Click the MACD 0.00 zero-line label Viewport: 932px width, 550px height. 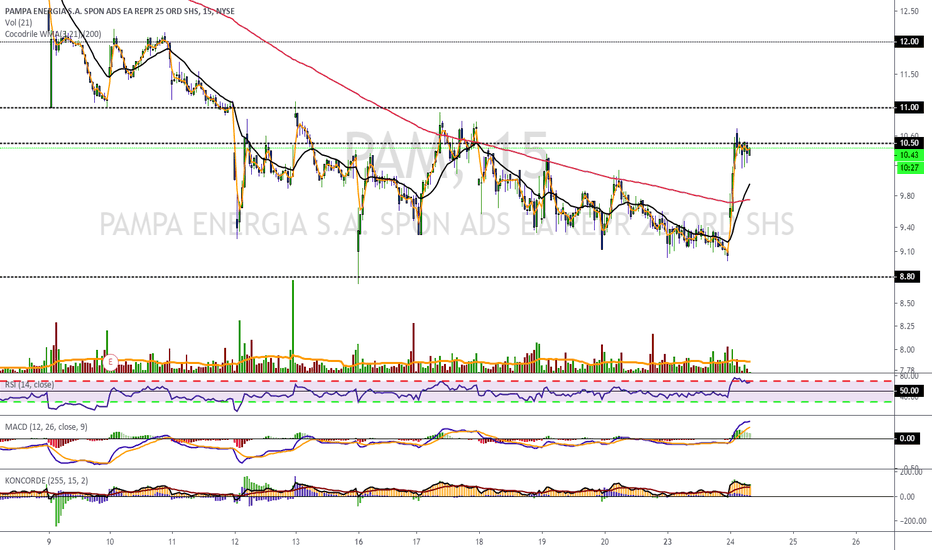click(908, 438)
